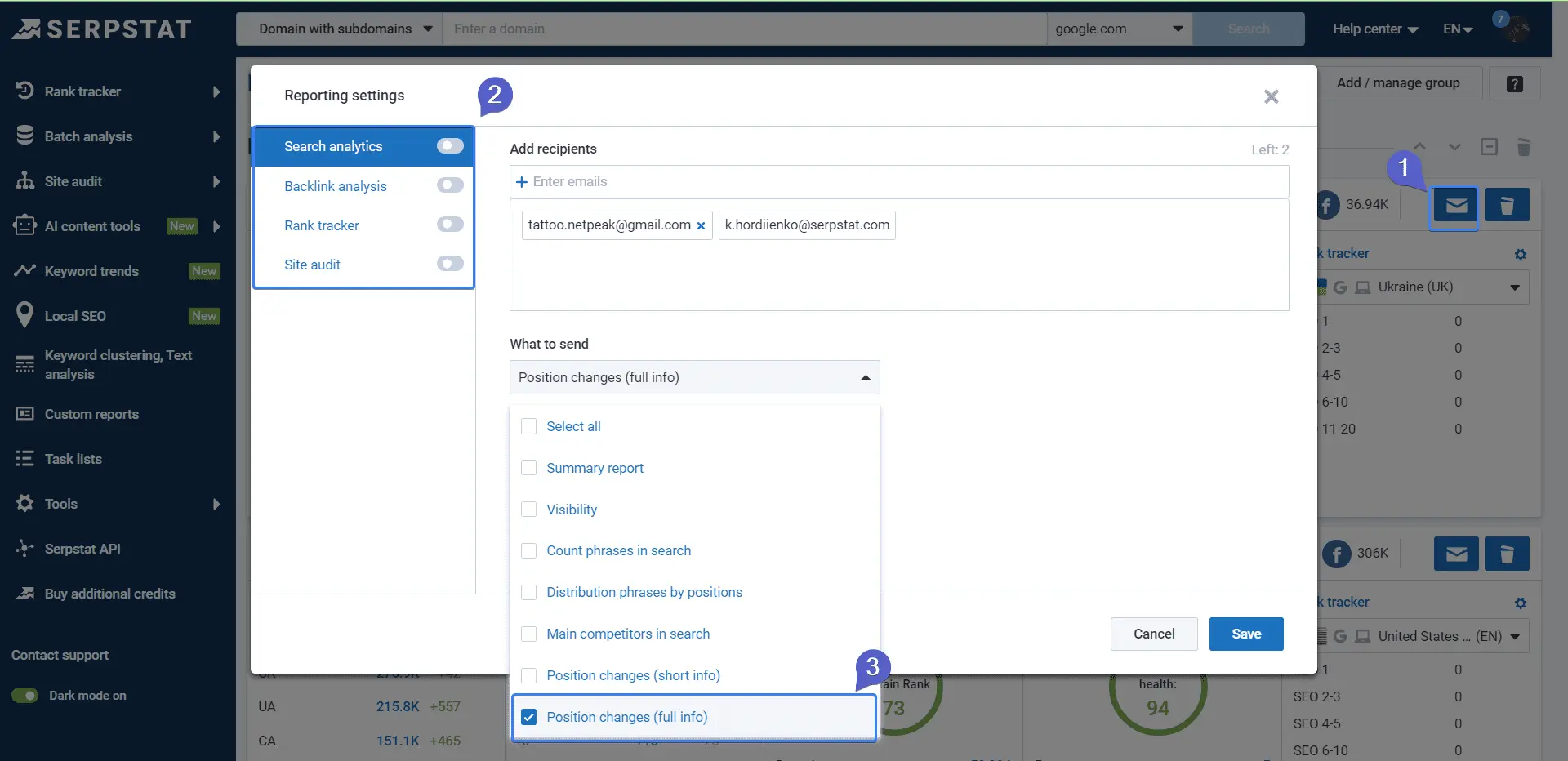Screen dimensions: 1568x761
Task: Click the question mark help icon
Action: 1514,83
